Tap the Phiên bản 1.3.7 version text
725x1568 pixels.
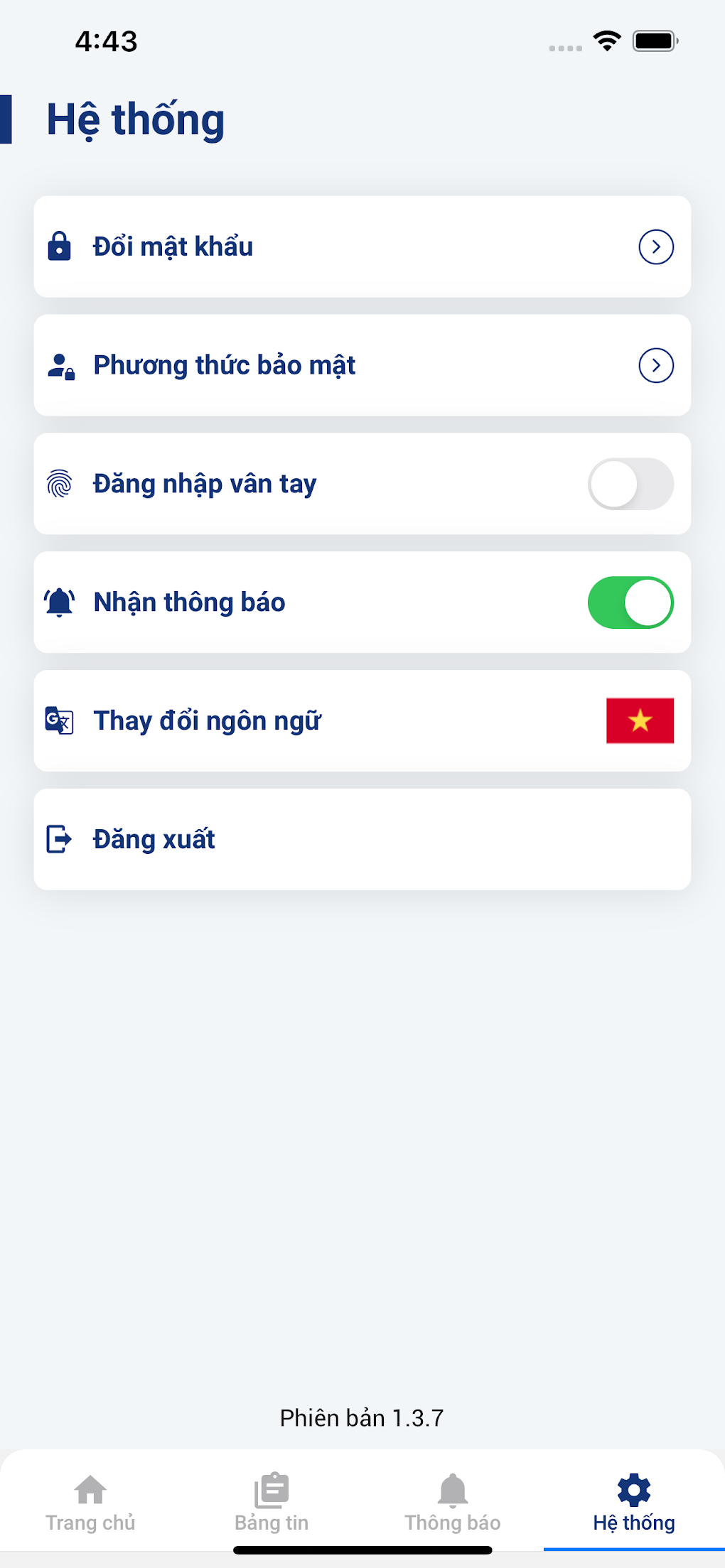tap(362, 1418)
